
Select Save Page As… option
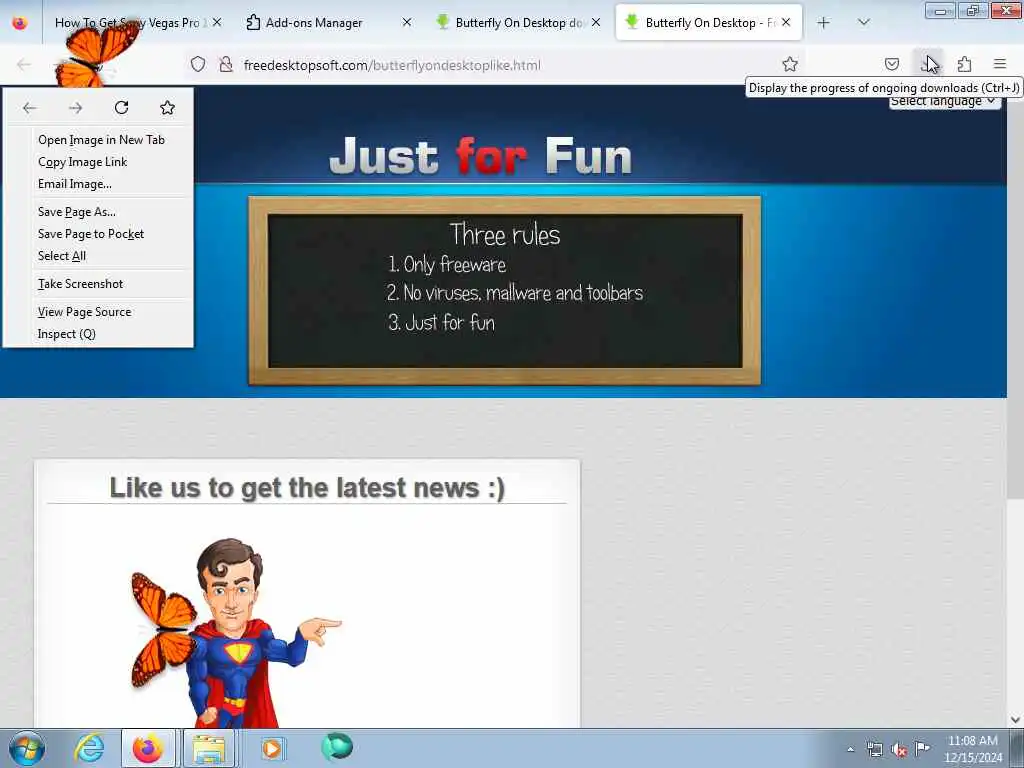pos(76,212)
